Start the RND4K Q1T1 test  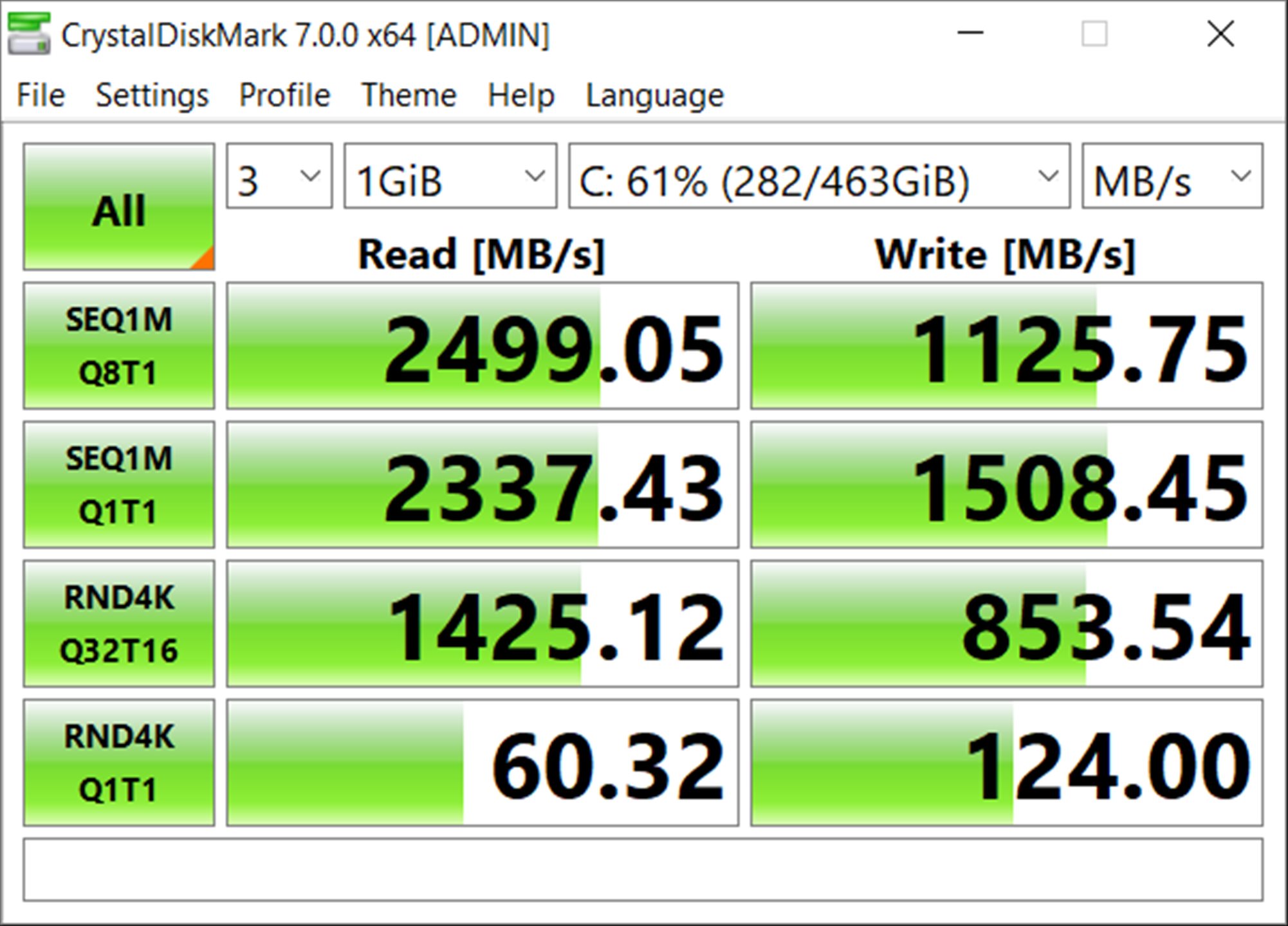(119, 762)
